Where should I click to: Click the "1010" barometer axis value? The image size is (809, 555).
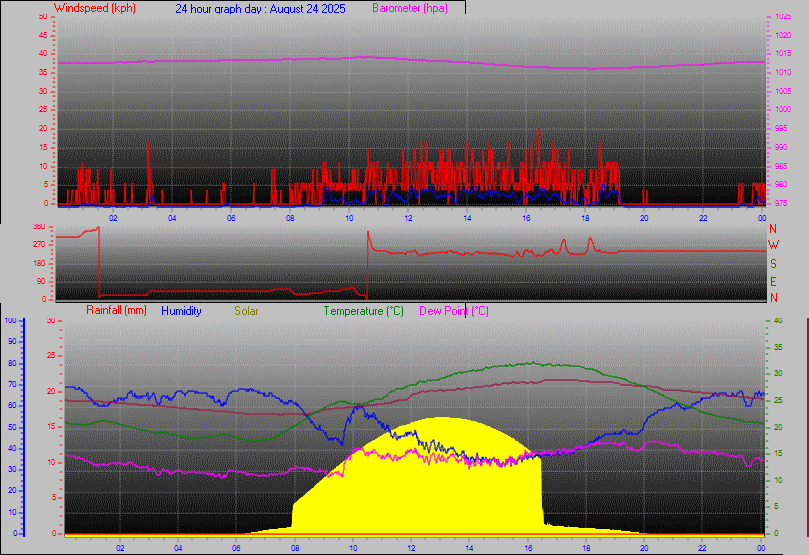click(x=783, y=73)
